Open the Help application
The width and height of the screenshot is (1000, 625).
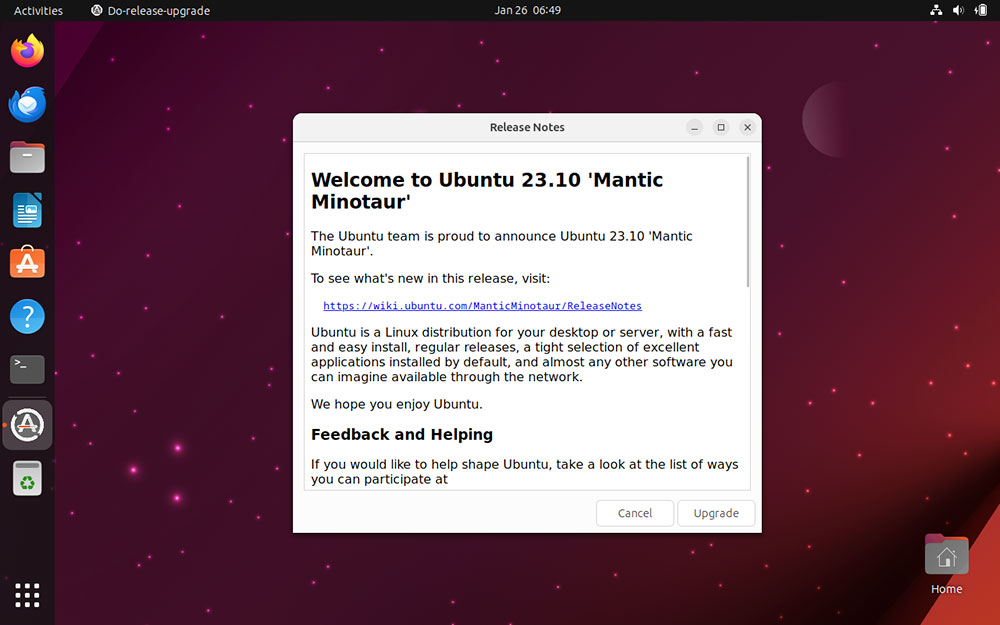(x=27, y=317)
